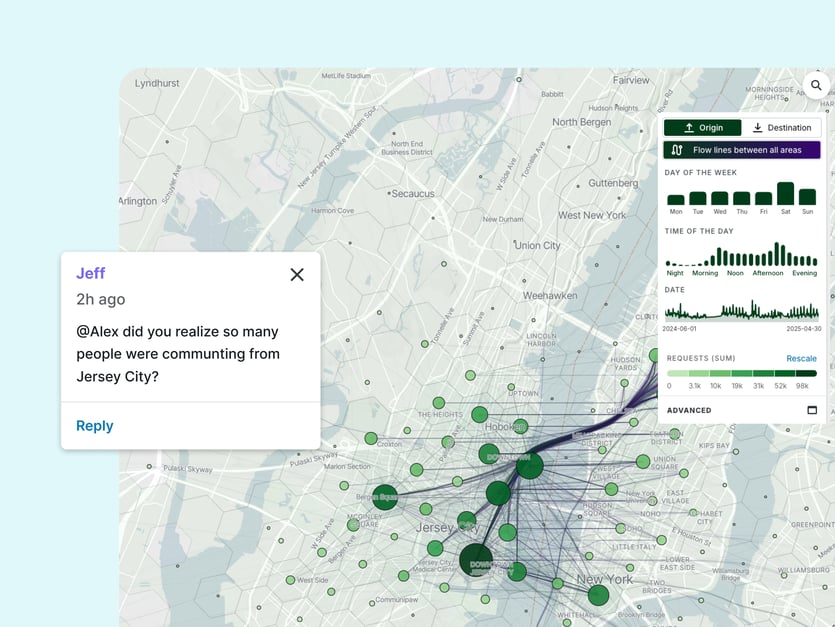Screen dimensions: 835x627
Task: Select the Monday bar in day chart
Action: click(676, 199)
